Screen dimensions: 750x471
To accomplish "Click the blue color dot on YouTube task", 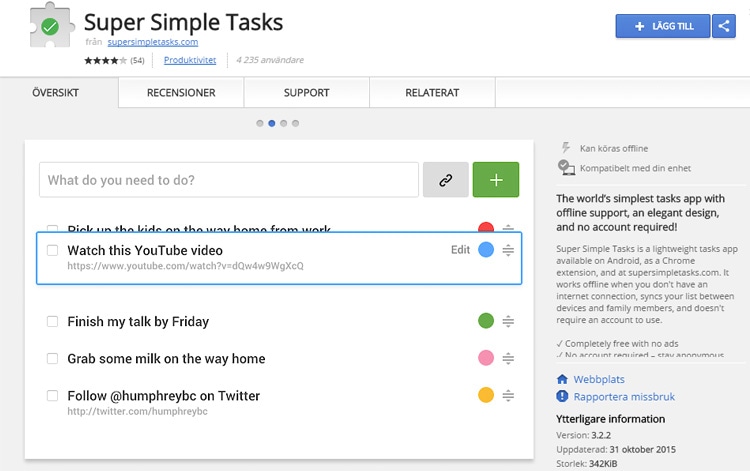I will (486, 250).
